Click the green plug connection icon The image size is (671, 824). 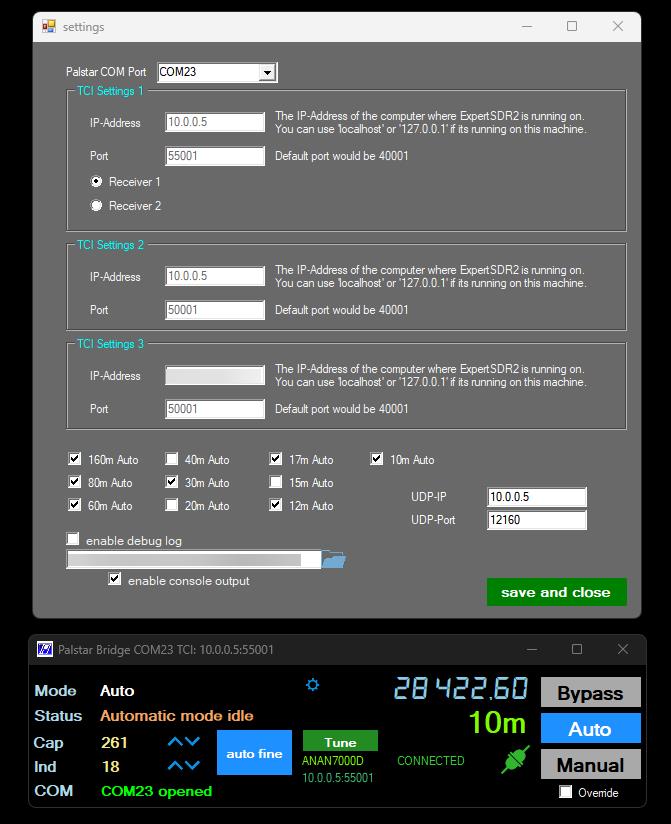click(x=515, y=760)
